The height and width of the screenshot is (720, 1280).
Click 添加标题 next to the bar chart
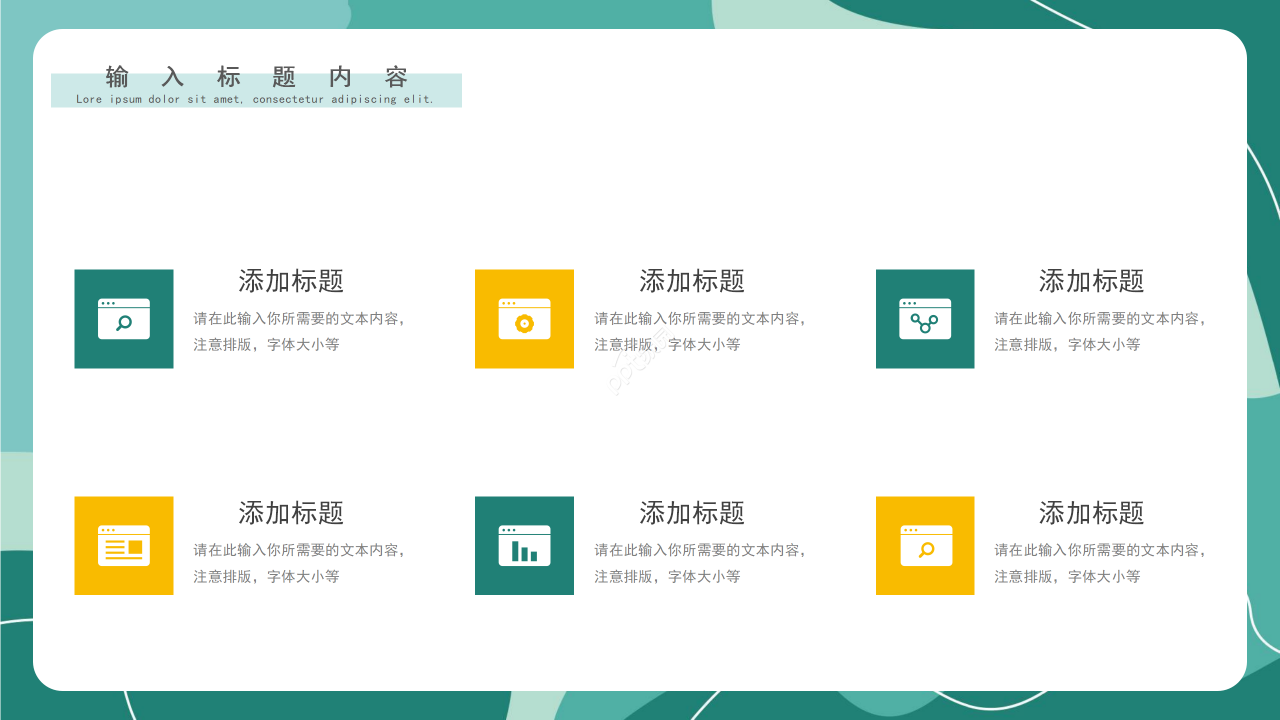tap(690, 514)
